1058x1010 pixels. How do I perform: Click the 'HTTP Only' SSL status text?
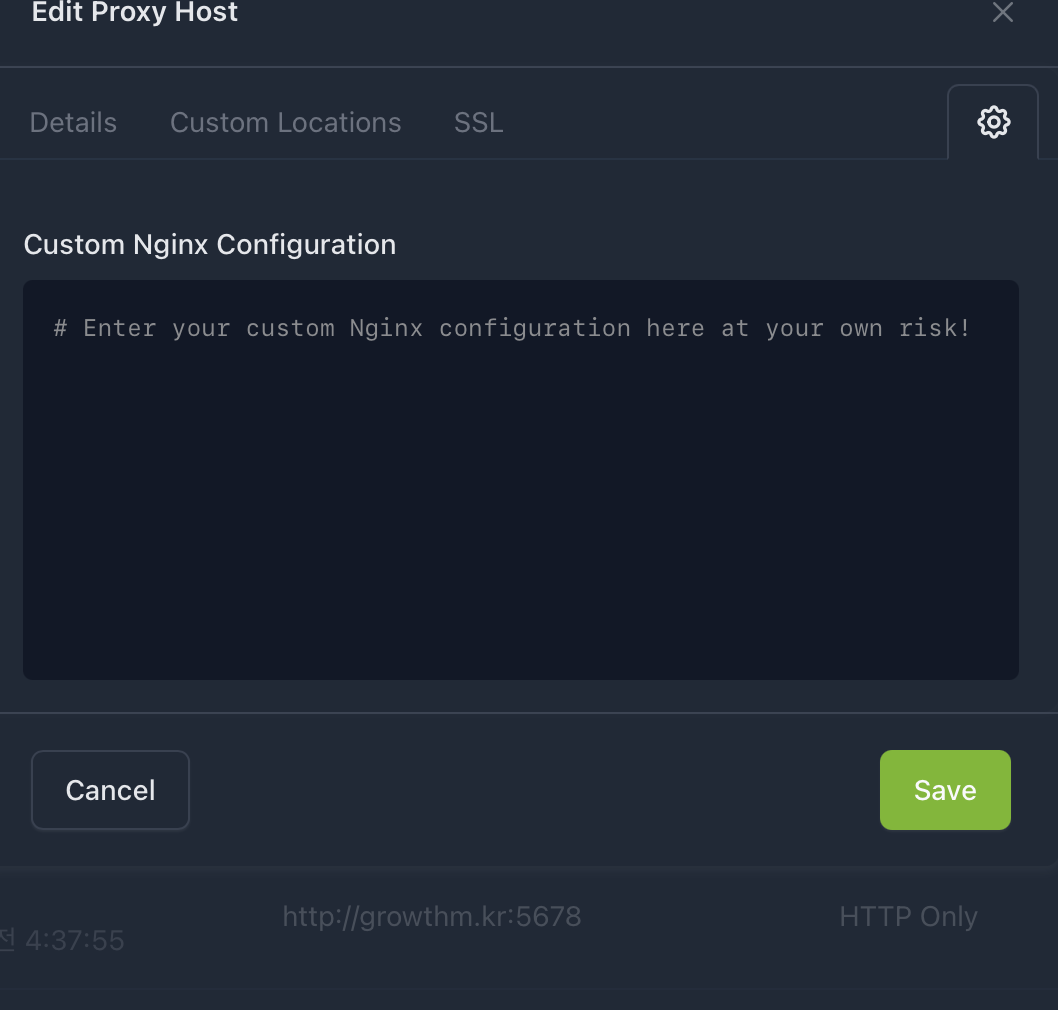pos(908,917)
